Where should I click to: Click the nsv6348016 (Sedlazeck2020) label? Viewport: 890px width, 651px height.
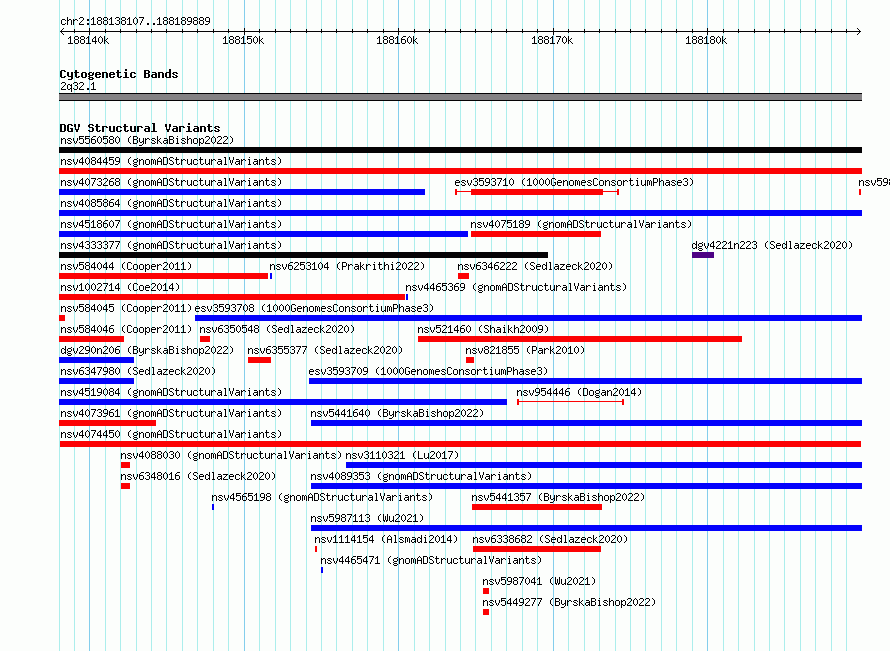point(198,476)
